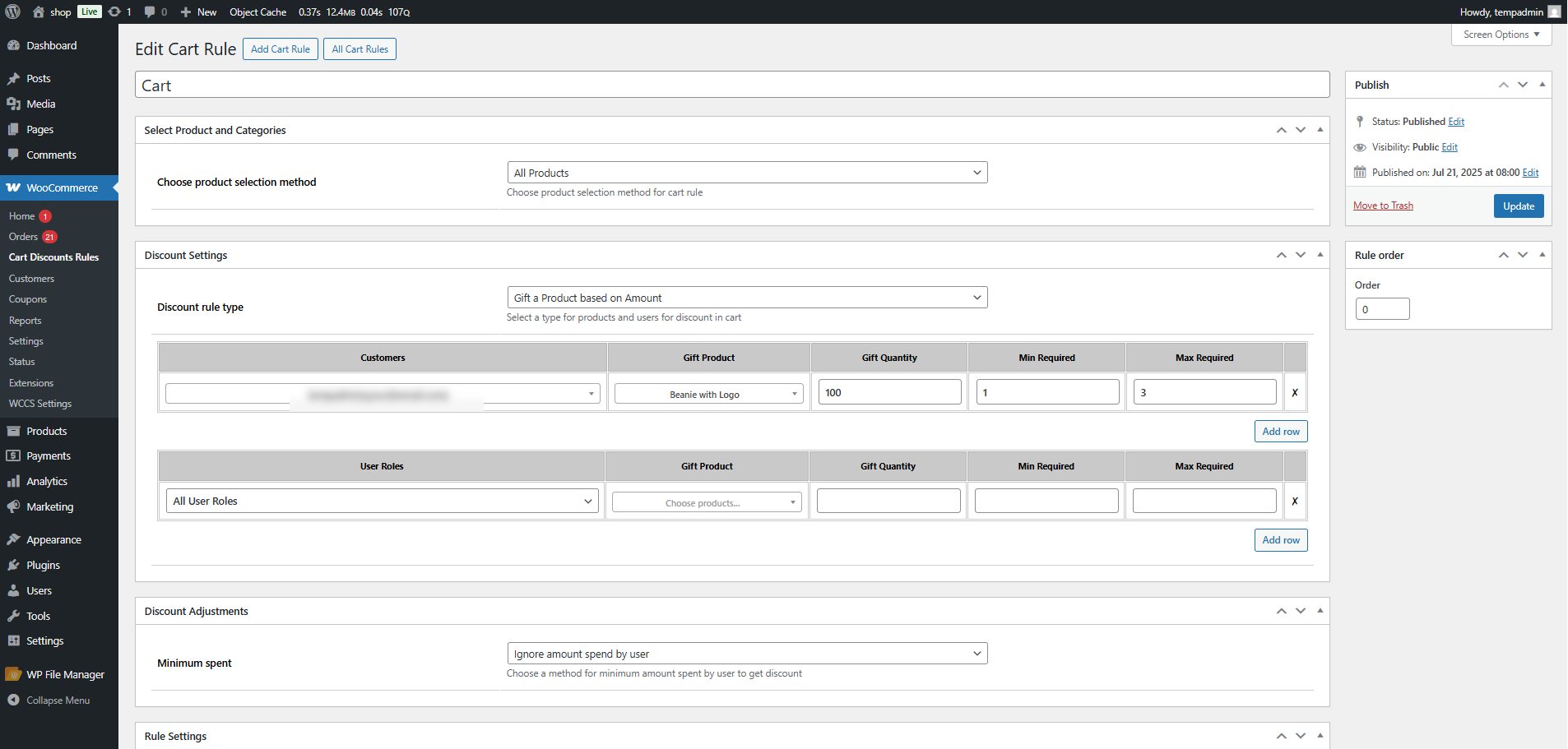The width and height of the screenshot is (1568, 749).
Task: Open the Minimum spent dropdown
Action: [x=747, y=654]
